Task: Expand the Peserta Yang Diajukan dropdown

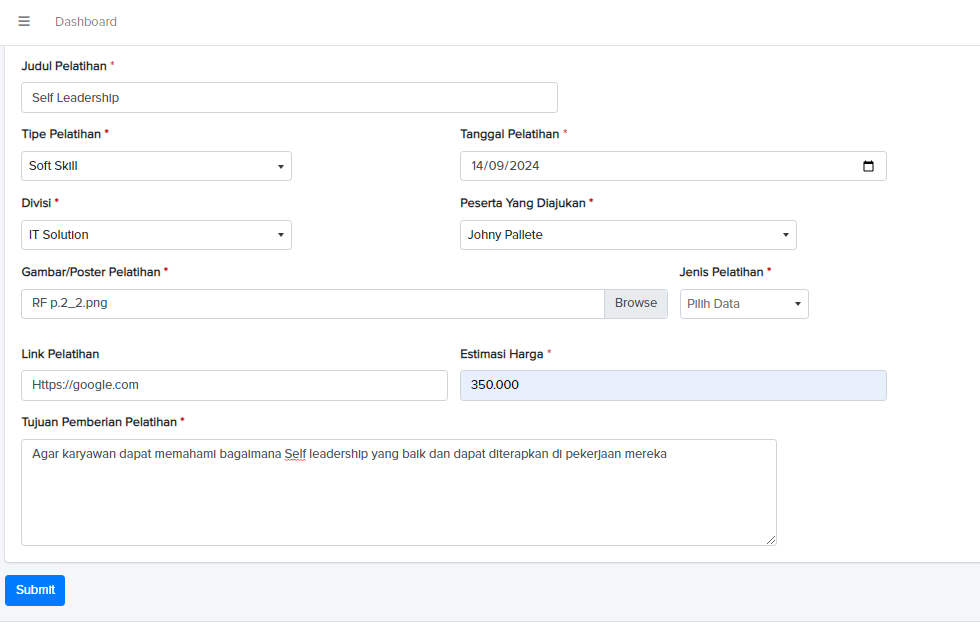Action: pyautogui.click(x=628, y=235)
